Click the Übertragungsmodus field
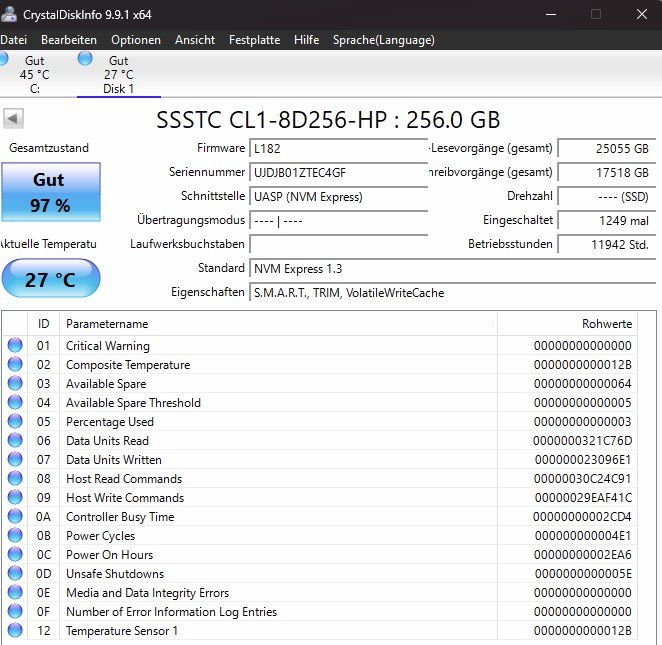662x645 pixels. (339, 221)
